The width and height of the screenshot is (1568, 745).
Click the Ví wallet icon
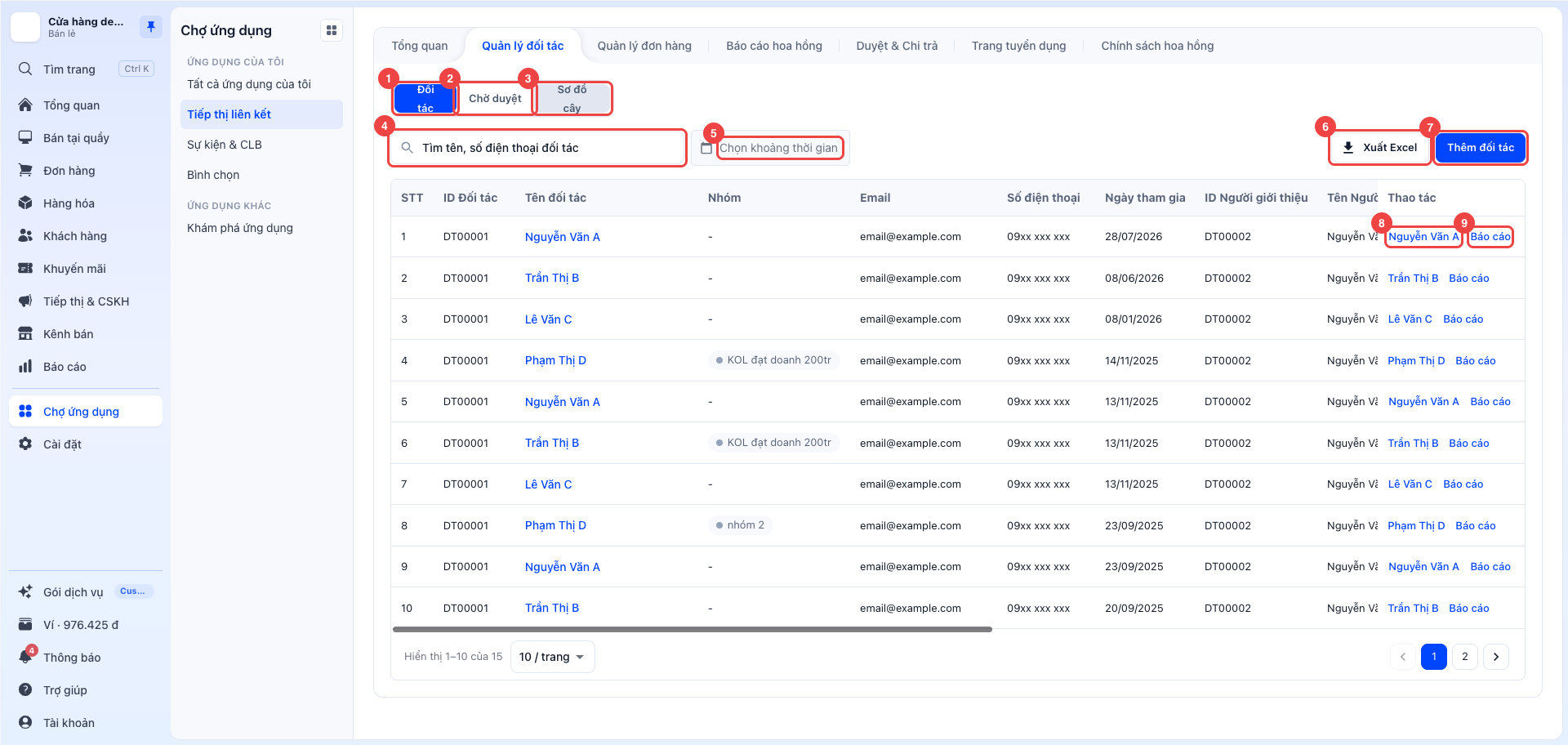click(25, 624)
